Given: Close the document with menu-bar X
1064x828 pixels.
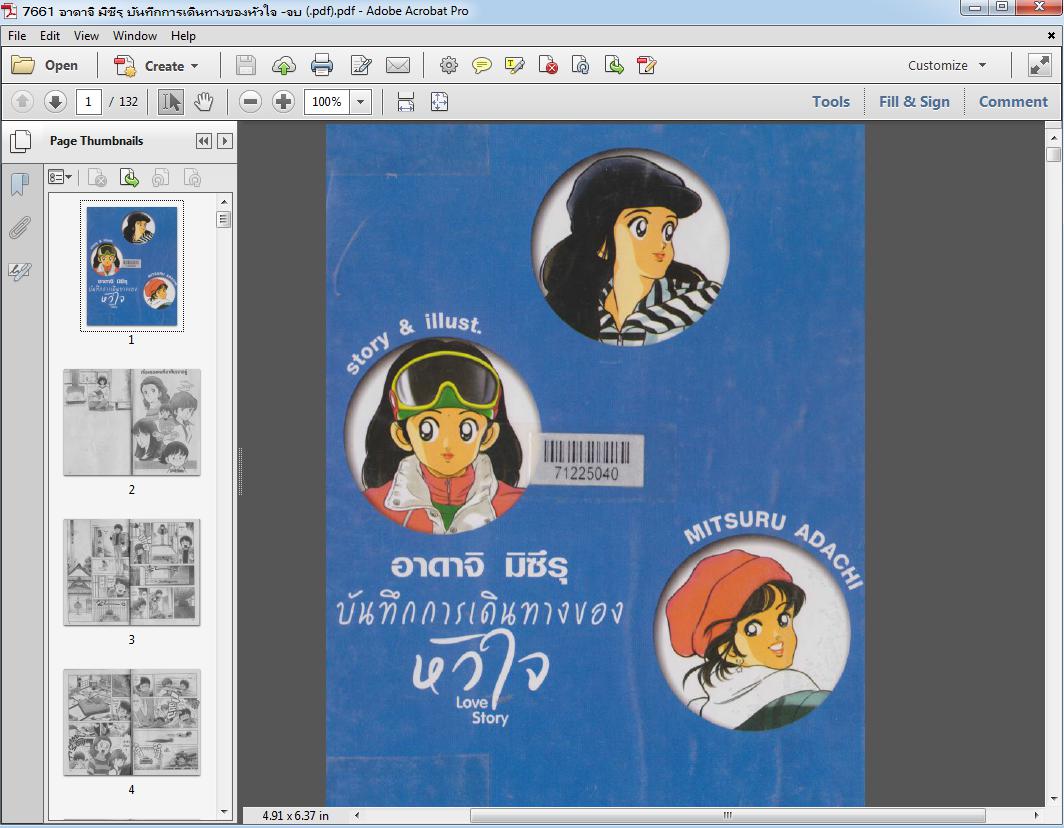Looking at the screenshot, I should [1052, 35].
